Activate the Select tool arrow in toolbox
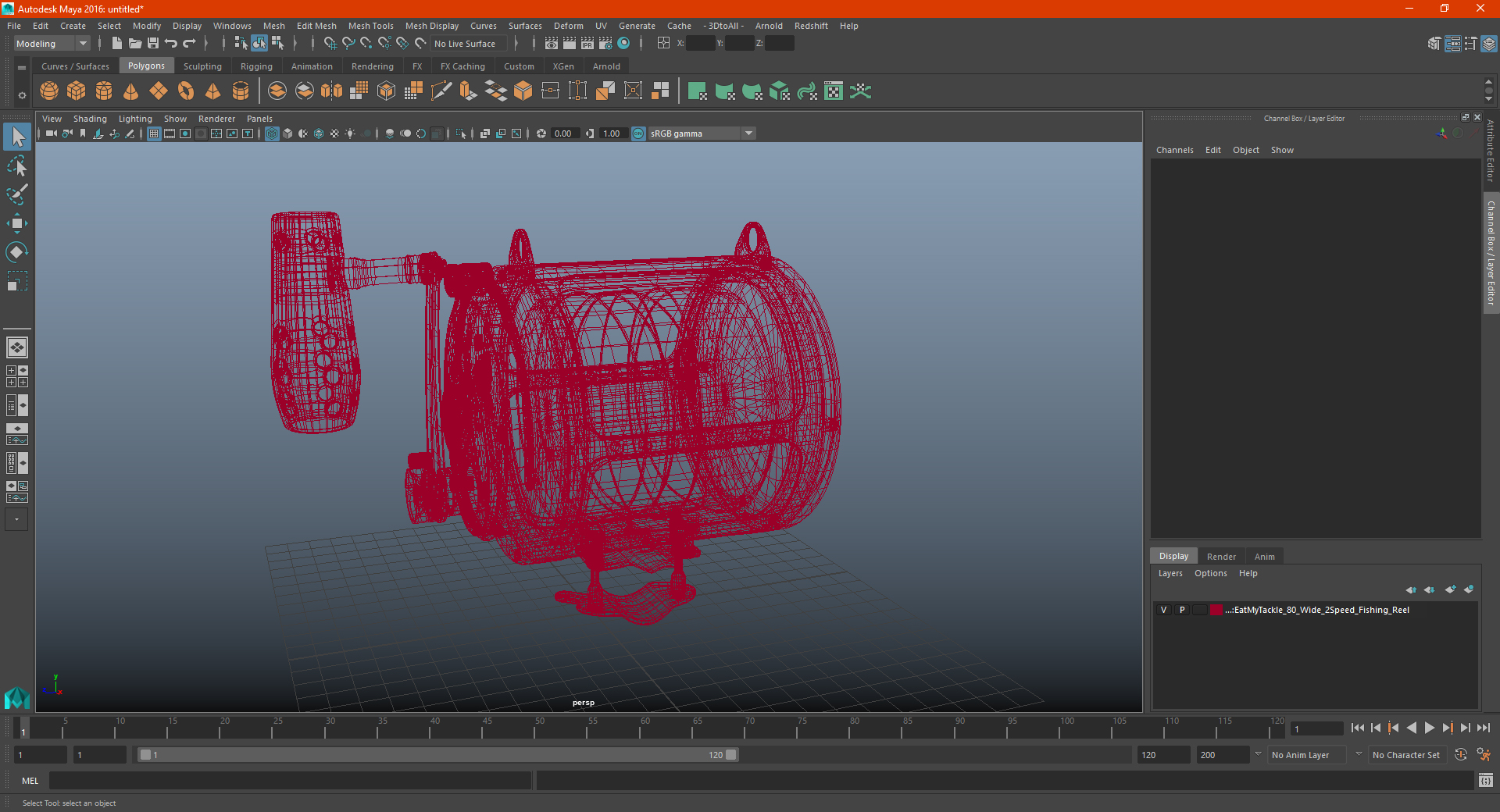This screenshot has height=812, width=1500. point(17,137)
